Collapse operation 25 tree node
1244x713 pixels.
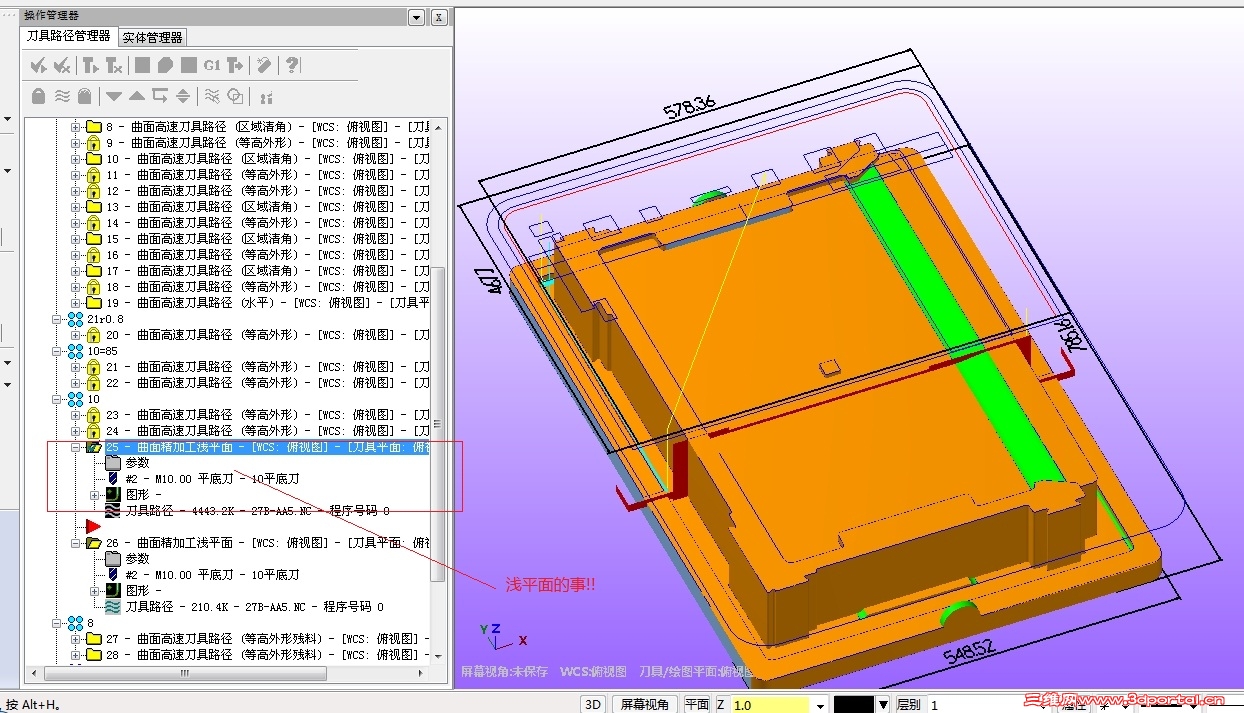[75, 447]
